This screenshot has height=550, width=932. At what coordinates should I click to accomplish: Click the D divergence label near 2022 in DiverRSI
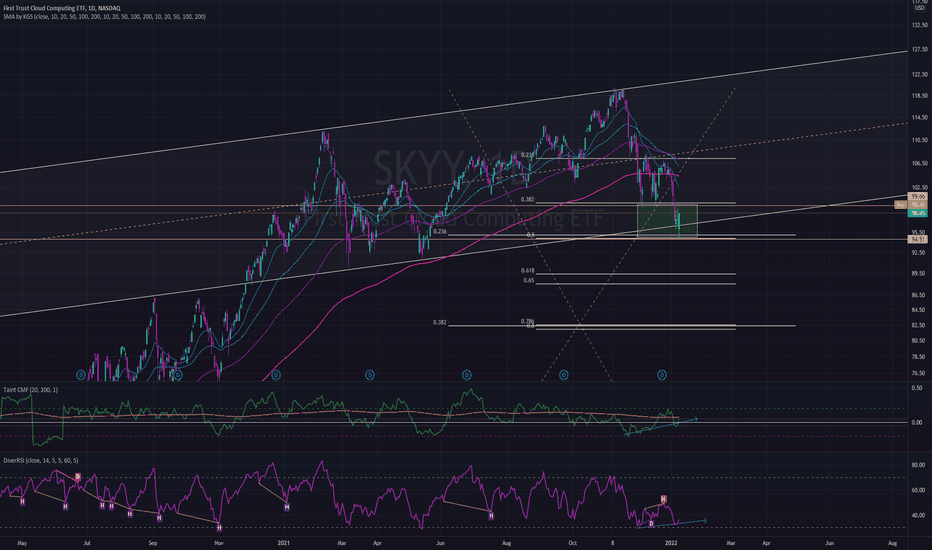click(651, 524)
